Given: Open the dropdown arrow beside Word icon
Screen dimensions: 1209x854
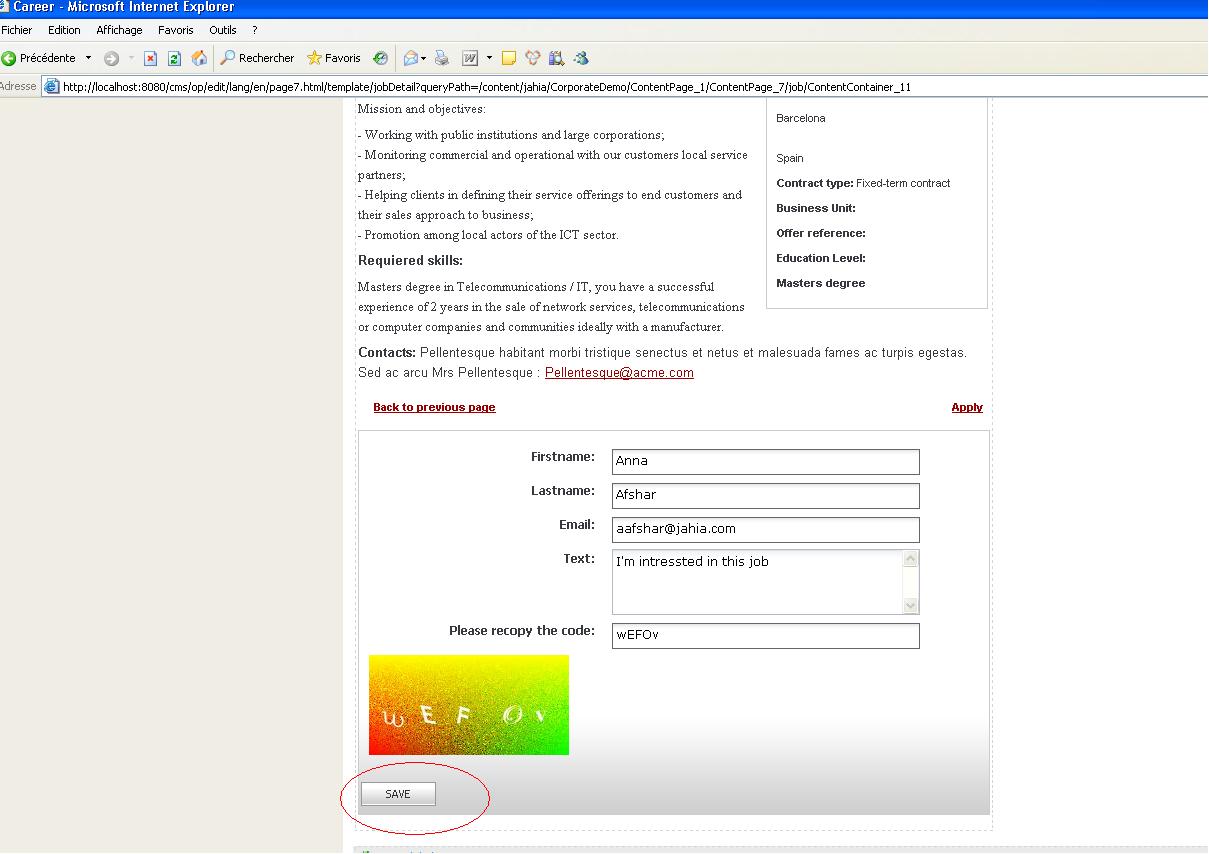Looking at the screenshot, I should pyautogui.click(x=489, y=58).
